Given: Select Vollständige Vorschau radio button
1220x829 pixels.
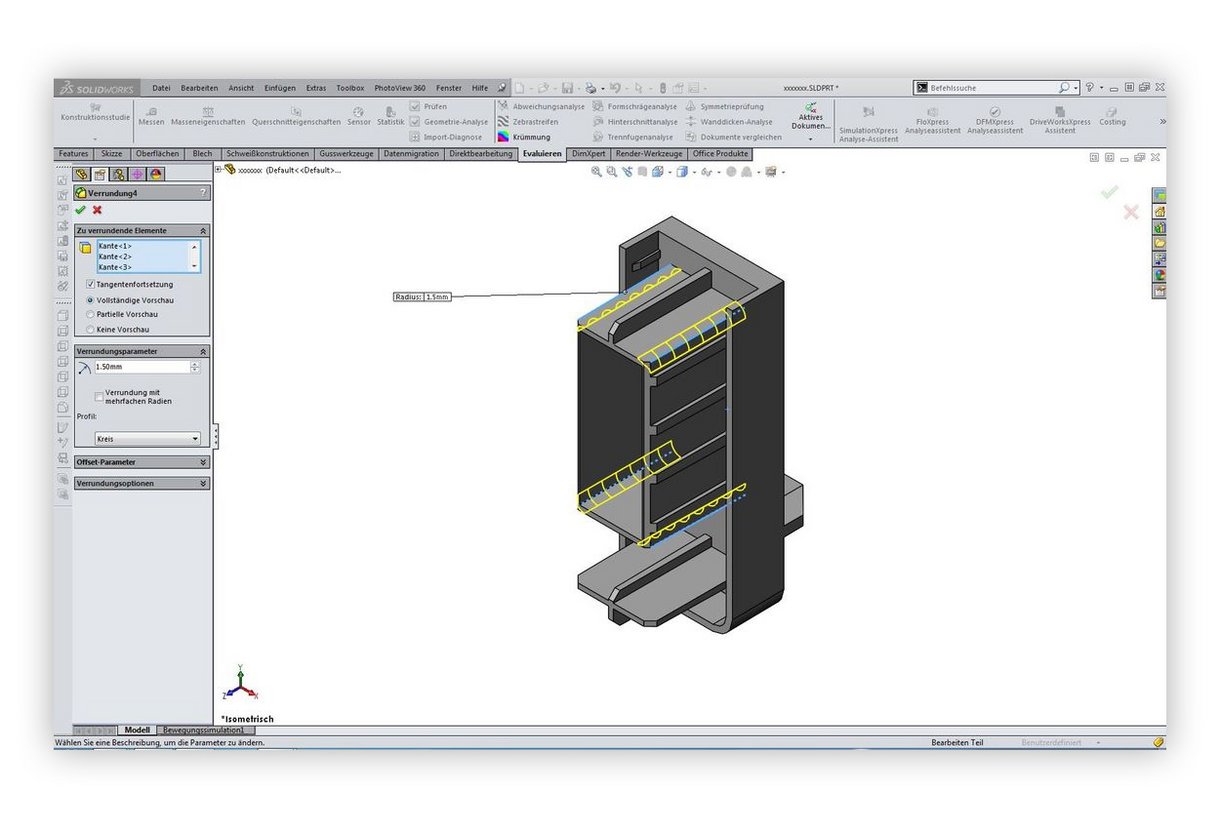Looking at the screenshot, I should pos(91,300).
